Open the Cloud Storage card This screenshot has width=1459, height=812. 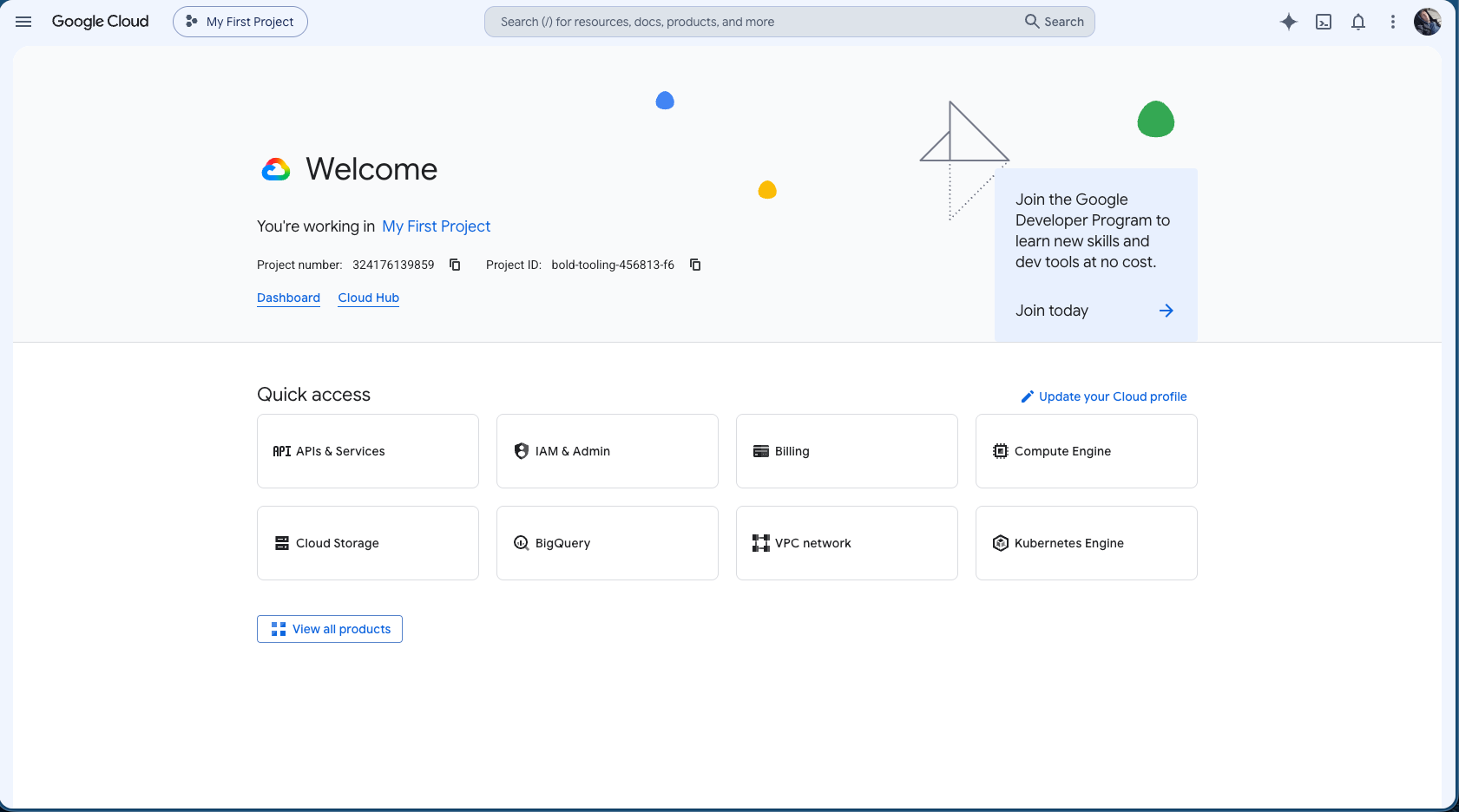point(368,543)
